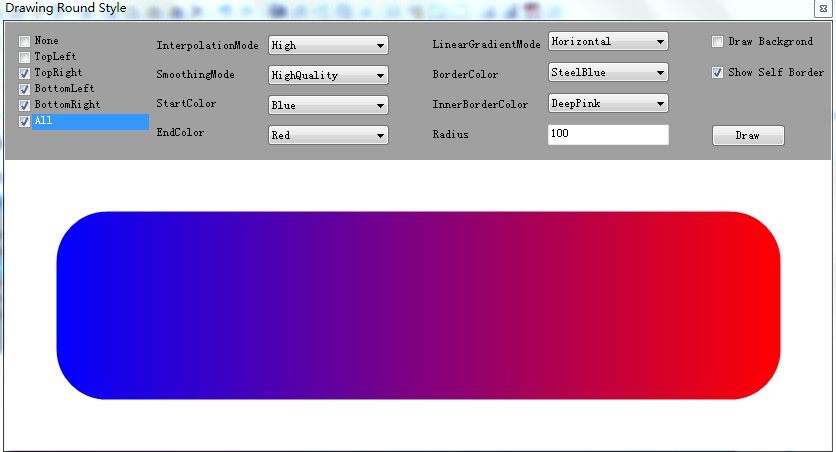The width and height of the screenshot is (836, 452).
Task: Disable the BottomRight corner checkbox
Action: (24, 105)
